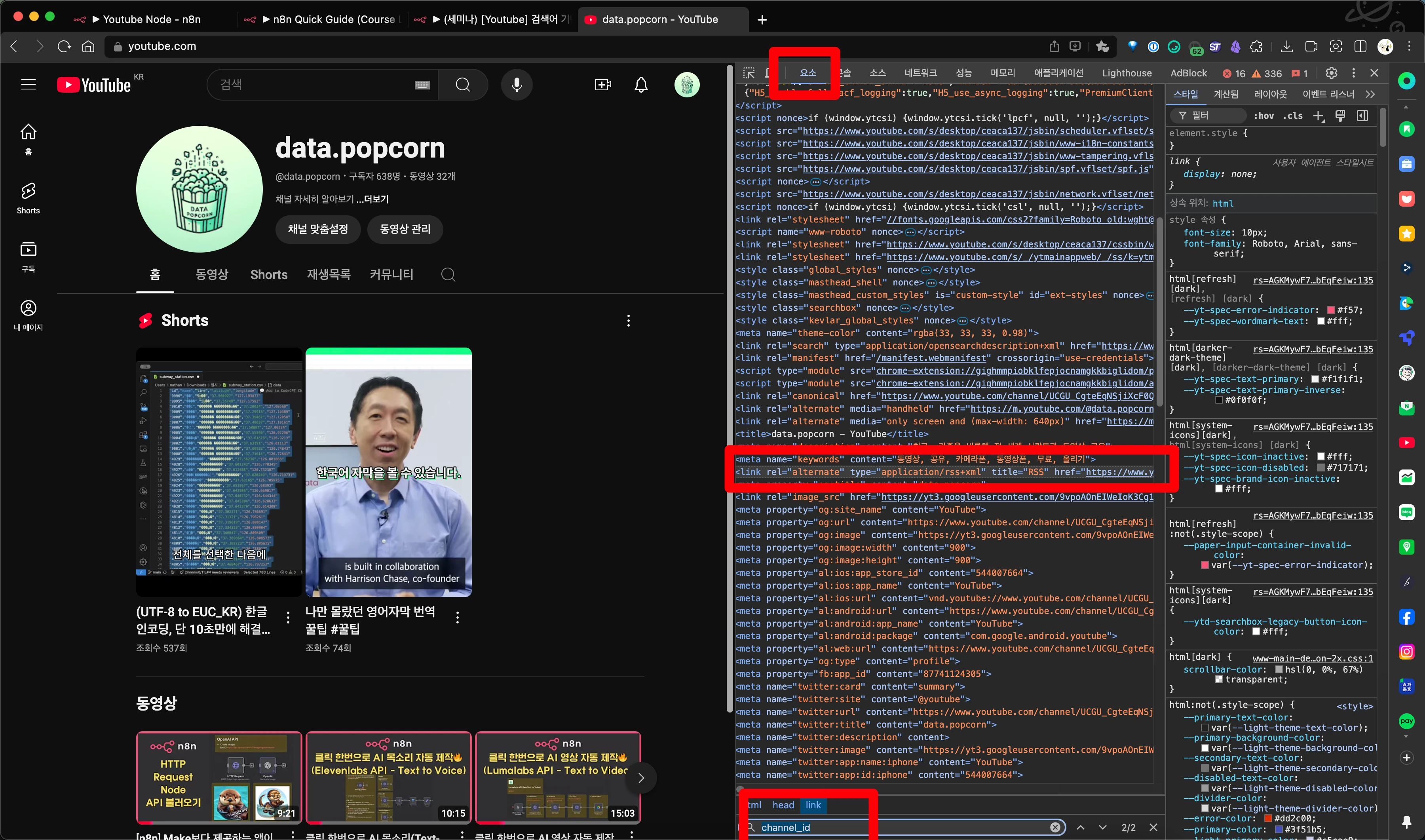Open Facebook in the browser sidebar
Viewport: 1425px width, 840px height.
[x=1406, y=617]
